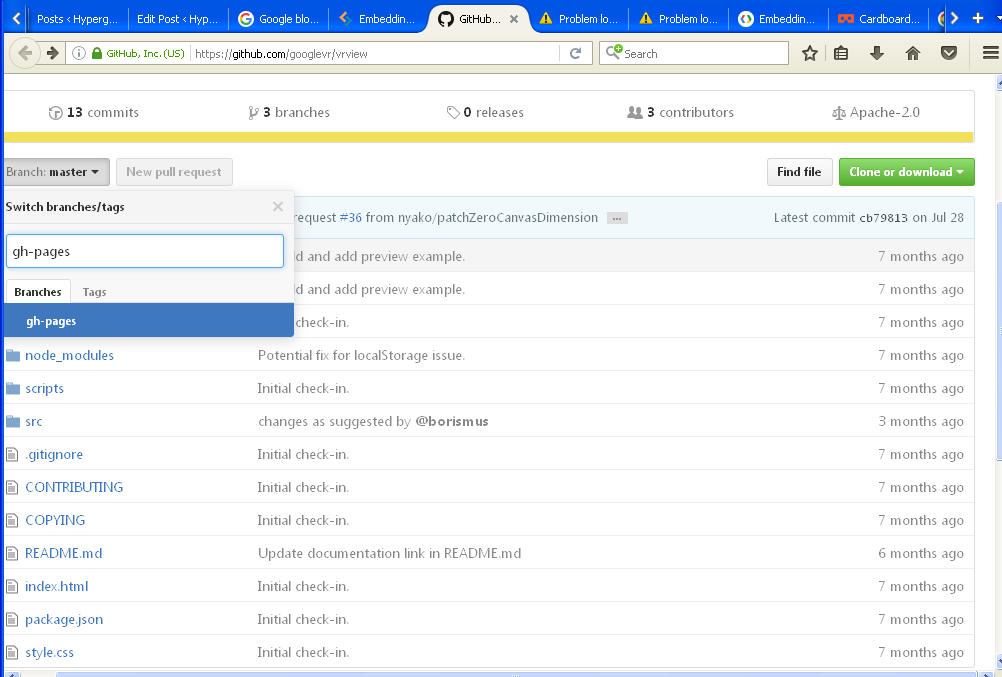
Task: Click the browser Search box
Action: click(x=694, y=54)
